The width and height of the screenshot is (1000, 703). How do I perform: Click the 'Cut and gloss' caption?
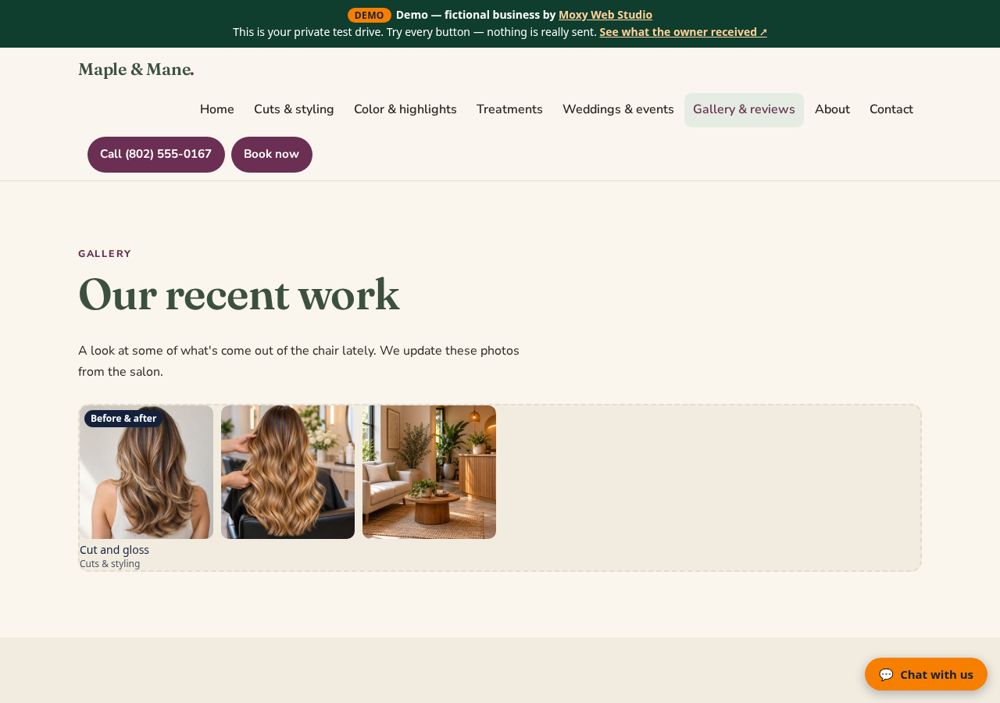tap(114, 550)
